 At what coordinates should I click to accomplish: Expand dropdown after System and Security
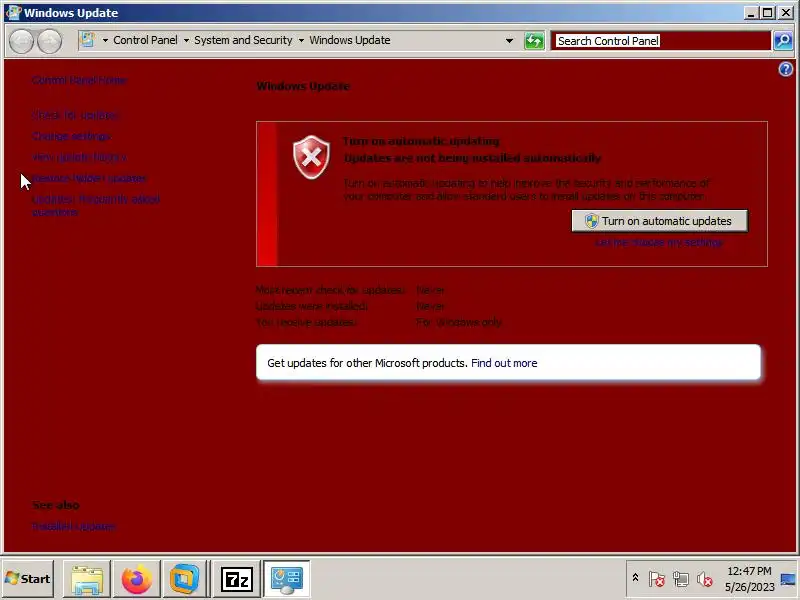point(301,40)
